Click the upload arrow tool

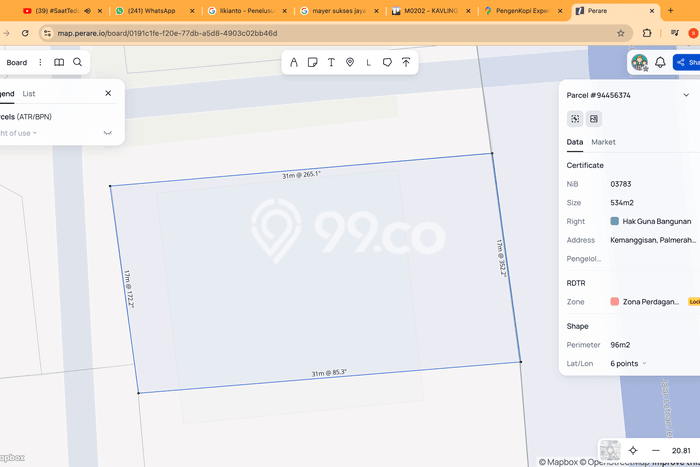coord(406,63)
